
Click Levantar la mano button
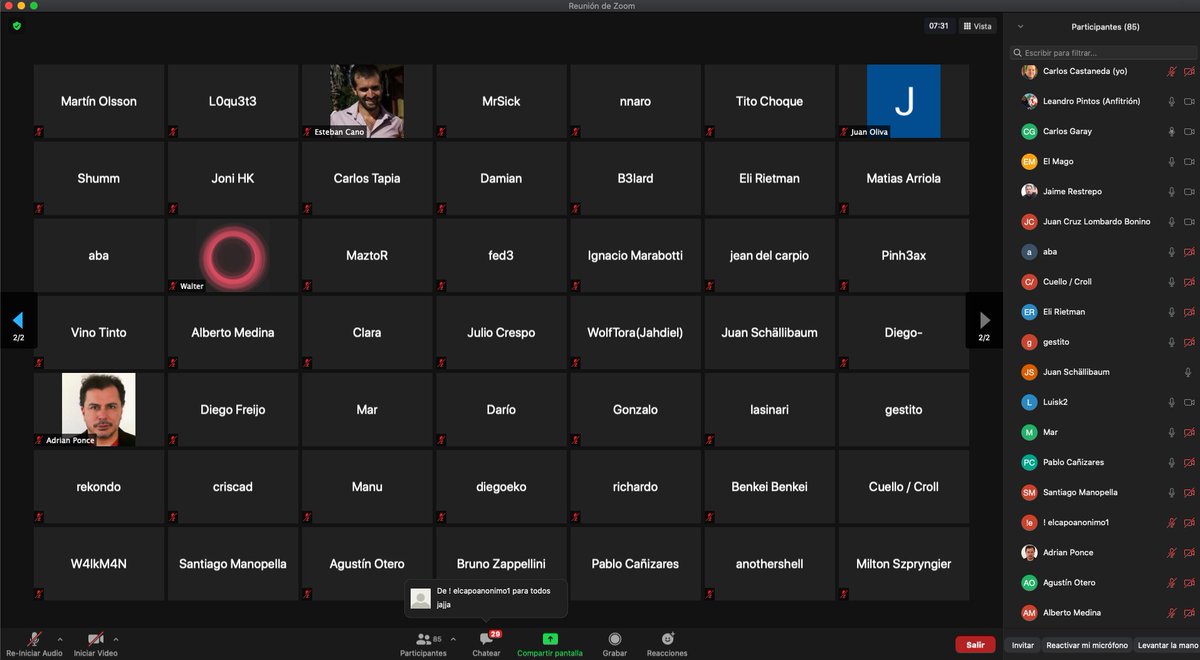1167,645
